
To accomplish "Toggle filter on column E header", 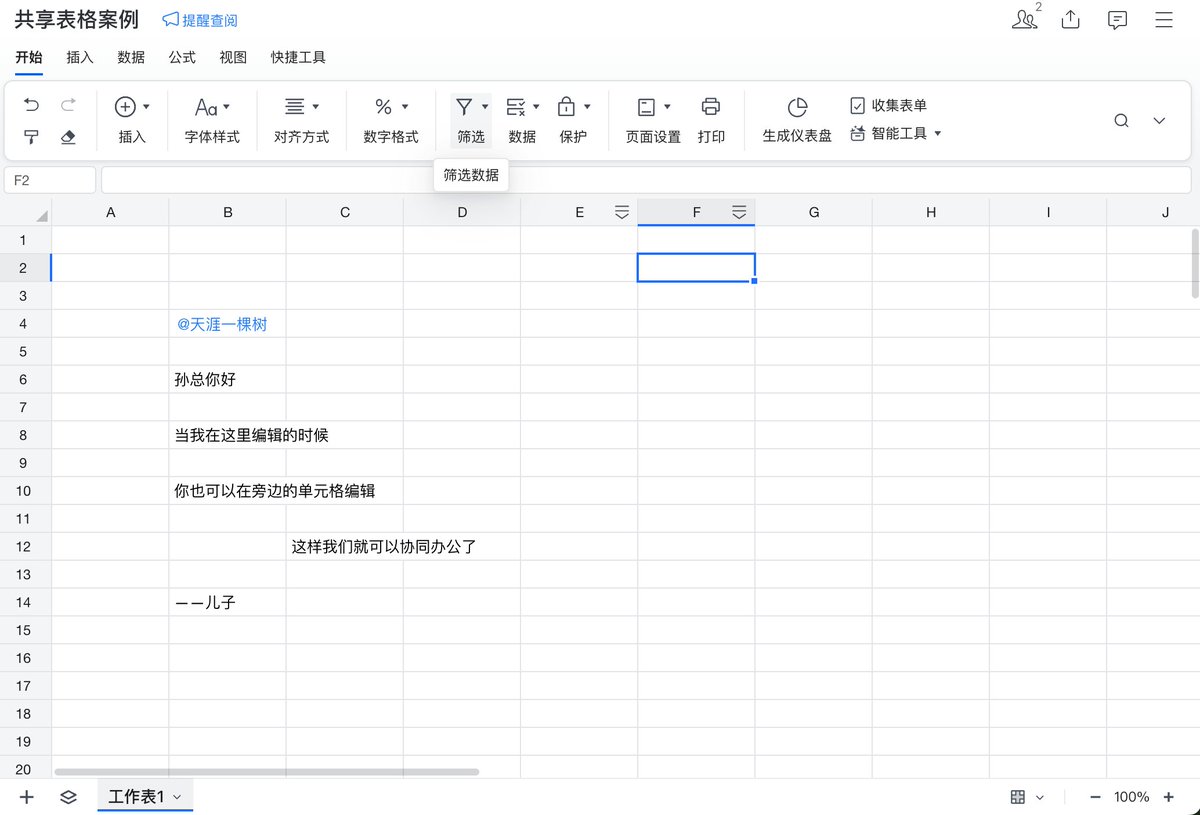I will [x=622, y=211].
